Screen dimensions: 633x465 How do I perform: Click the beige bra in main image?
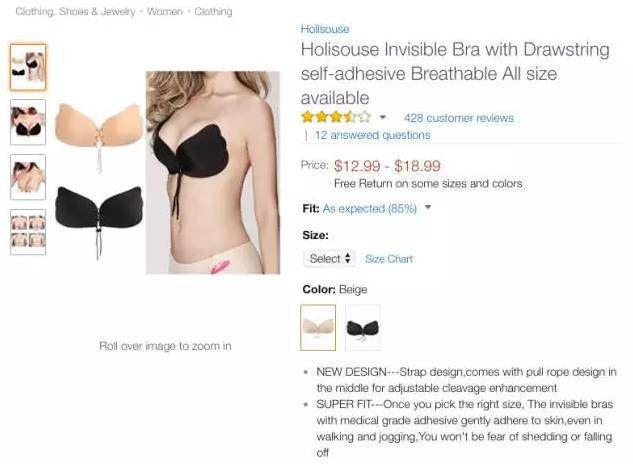[x=99, y=128]
